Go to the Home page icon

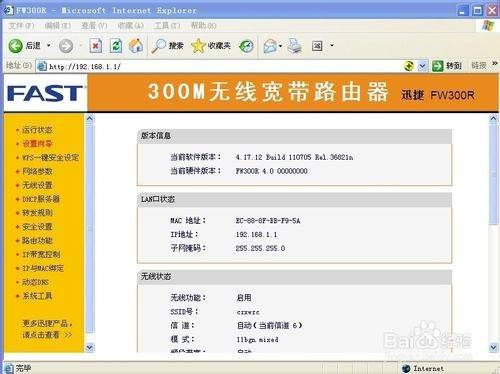tap(136, 46)
